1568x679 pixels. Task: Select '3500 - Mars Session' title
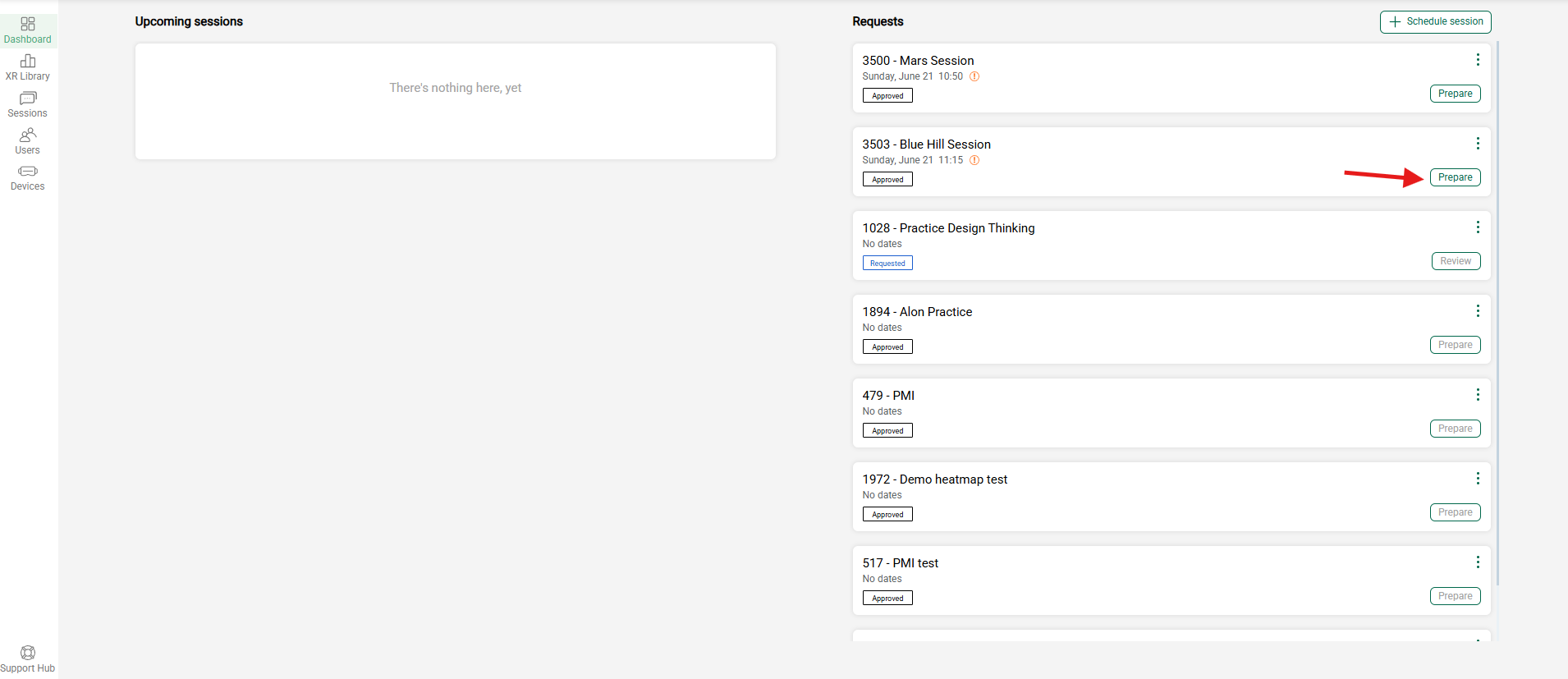(x=918, y=61)
